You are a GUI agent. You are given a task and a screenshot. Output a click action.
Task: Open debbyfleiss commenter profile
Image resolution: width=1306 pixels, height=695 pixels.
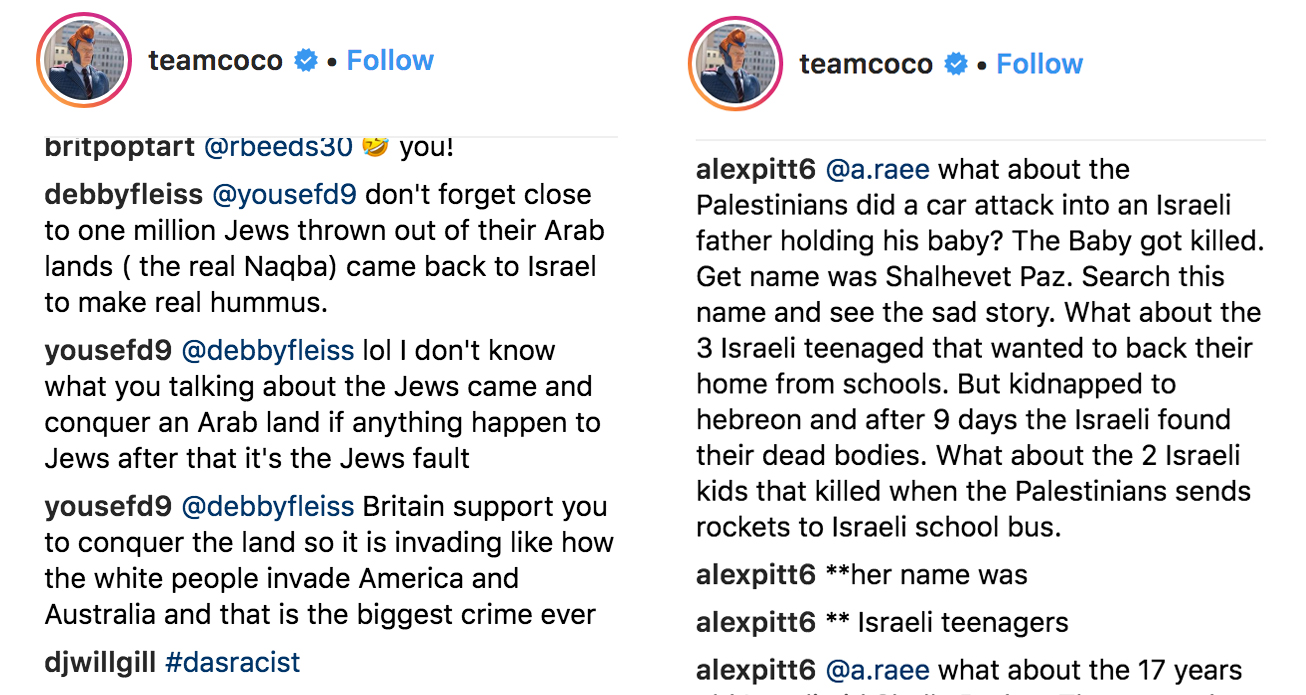point(124,195)
